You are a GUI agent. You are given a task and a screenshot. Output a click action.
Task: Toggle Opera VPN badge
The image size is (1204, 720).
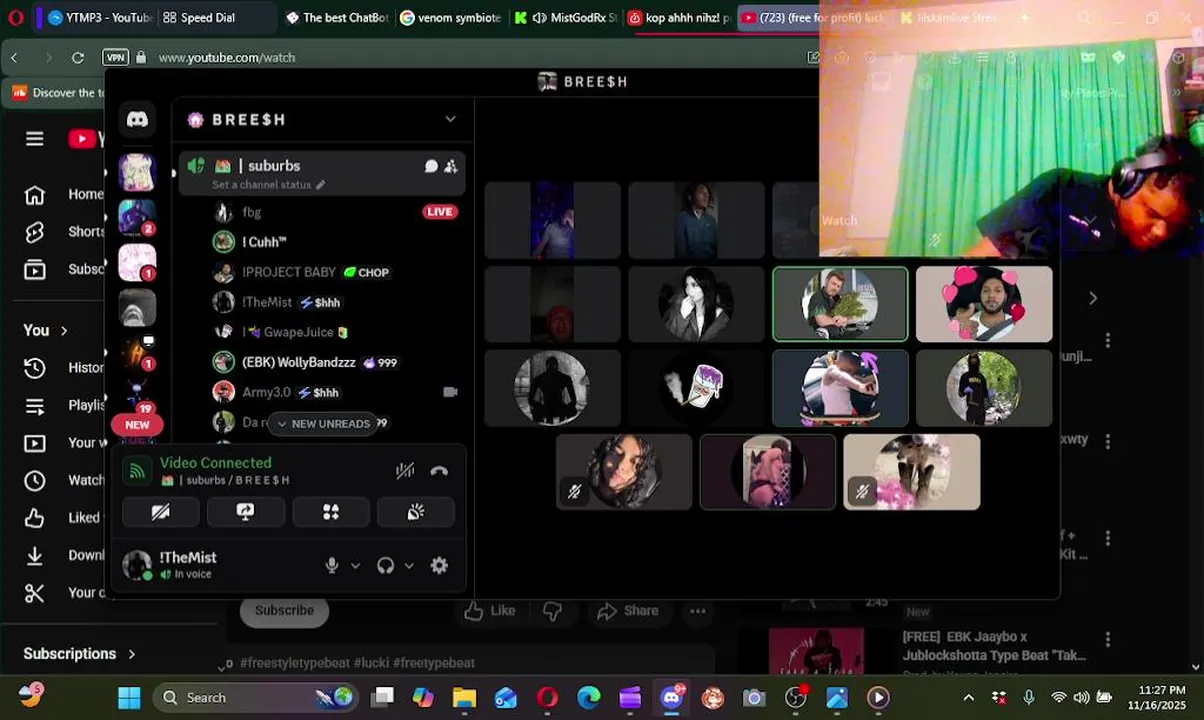[x=116, y=58]
